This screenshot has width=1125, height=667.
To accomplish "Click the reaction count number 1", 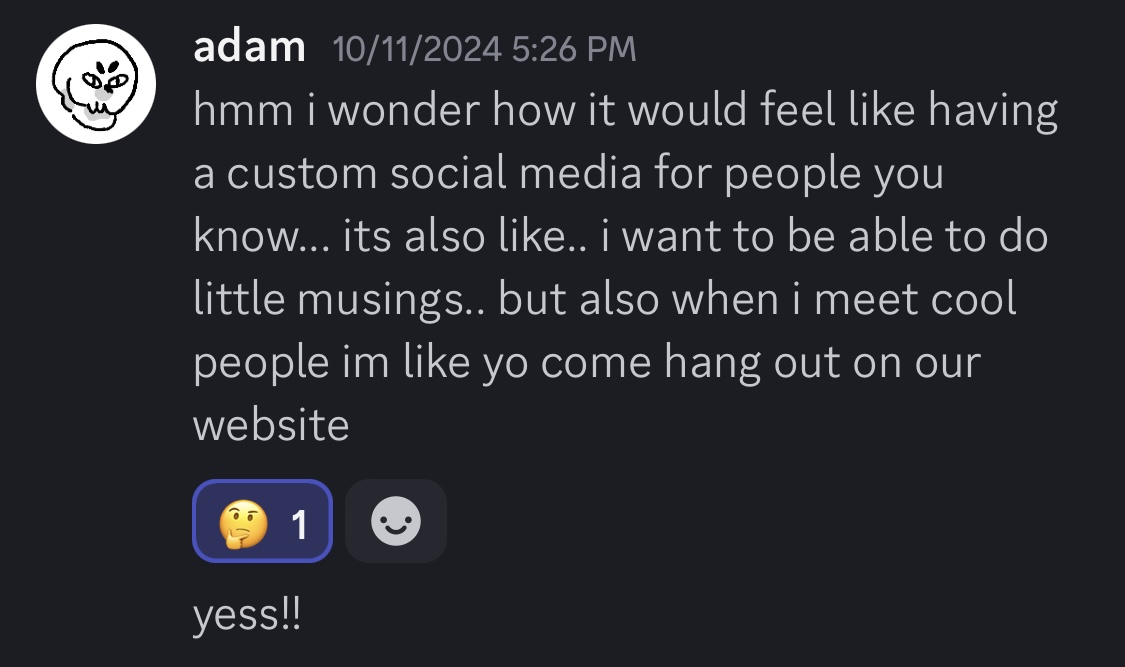I will (298, 523).
